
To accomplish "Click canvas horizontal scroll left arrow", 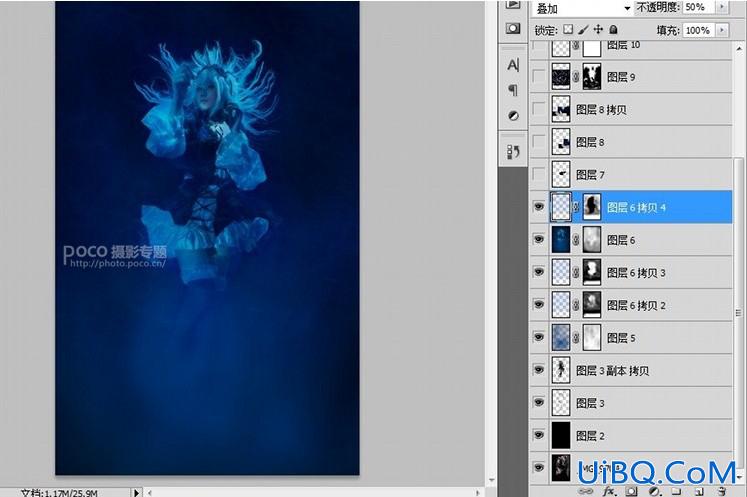I will click(x=150, y=493).
